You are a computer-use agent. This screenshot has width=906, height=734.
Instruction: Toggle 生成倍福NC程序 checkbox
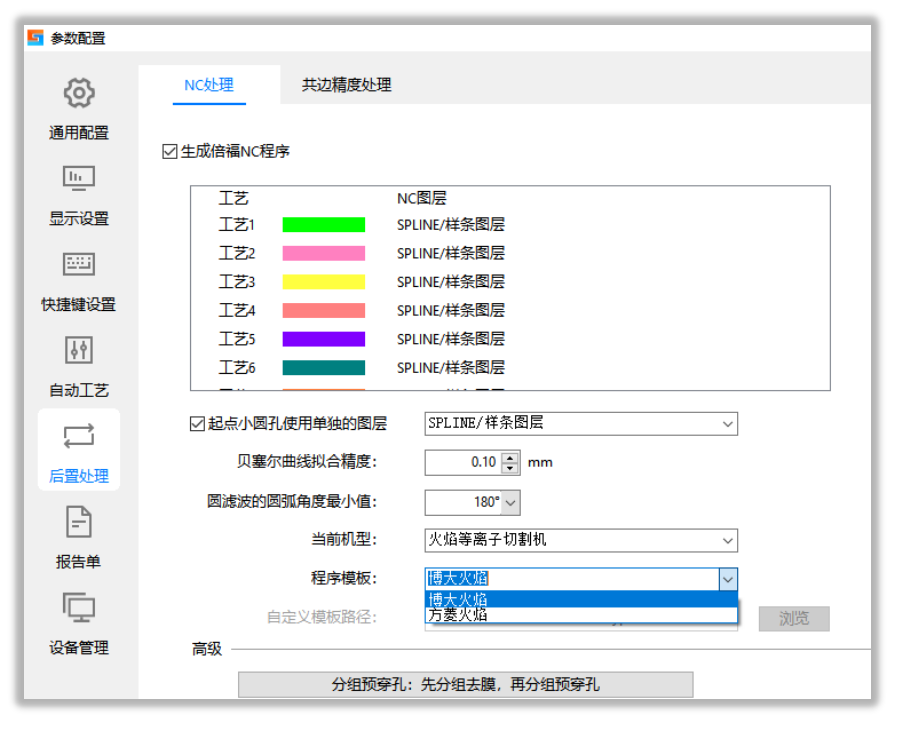(x=169, y=151)
